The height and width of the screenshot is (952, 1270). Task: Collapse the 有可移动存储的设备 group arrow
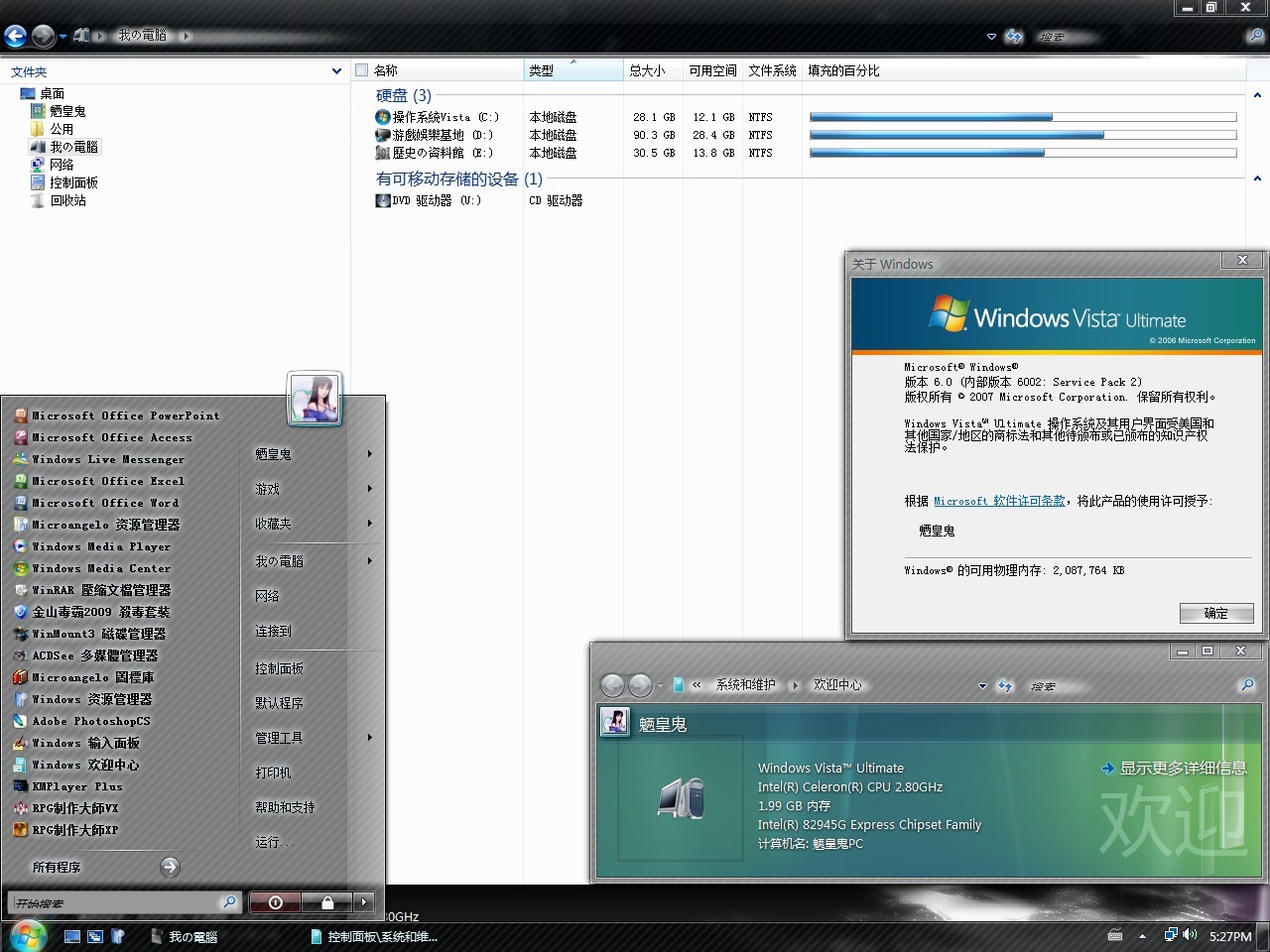(1258, 179)
